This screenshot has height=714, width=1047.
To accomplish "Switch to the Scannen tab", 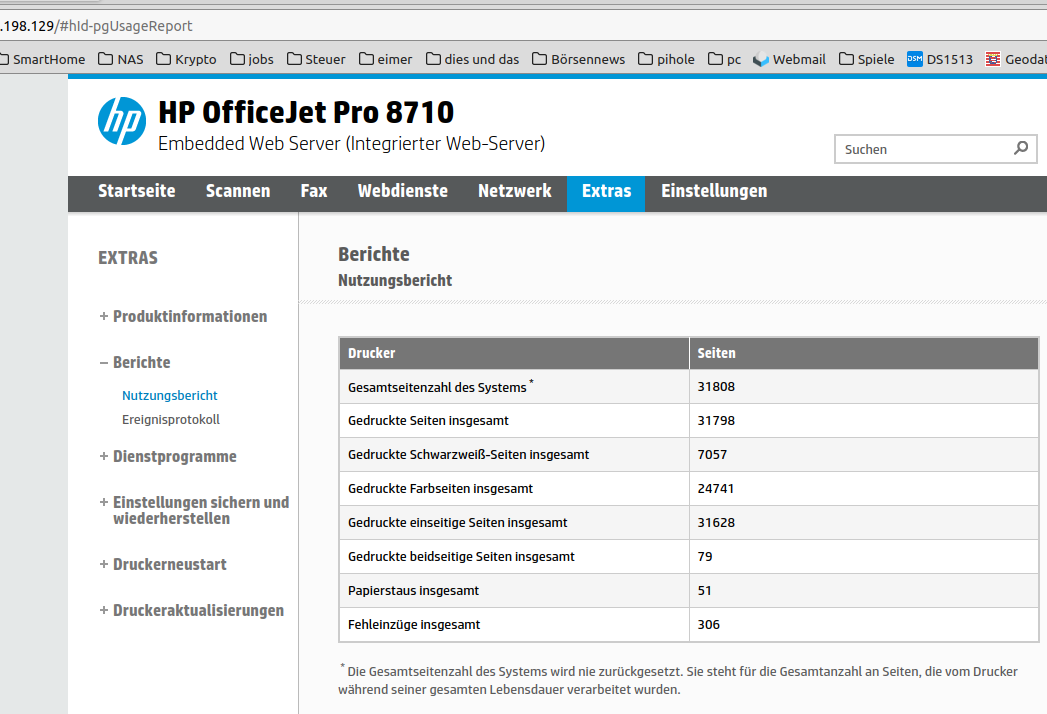I will [x=238, y=191].
